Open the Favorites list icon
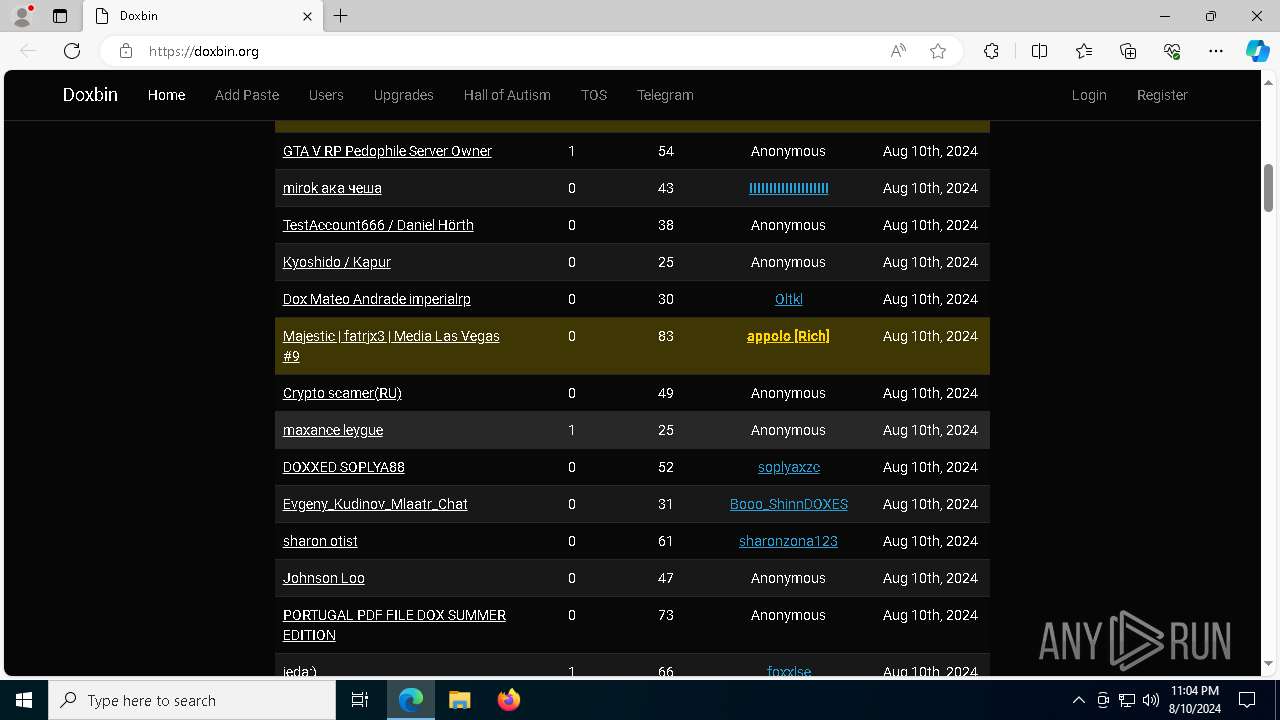The image size is (1280, 720). pos(1084,51)
